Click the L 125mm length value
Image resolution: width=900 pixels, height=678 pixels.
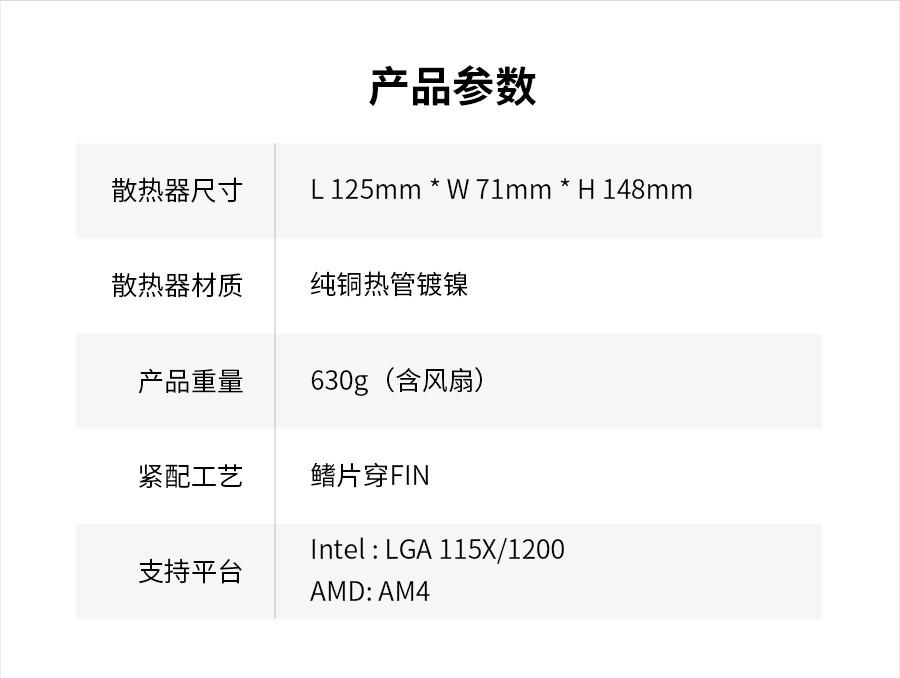pos(365,190)
